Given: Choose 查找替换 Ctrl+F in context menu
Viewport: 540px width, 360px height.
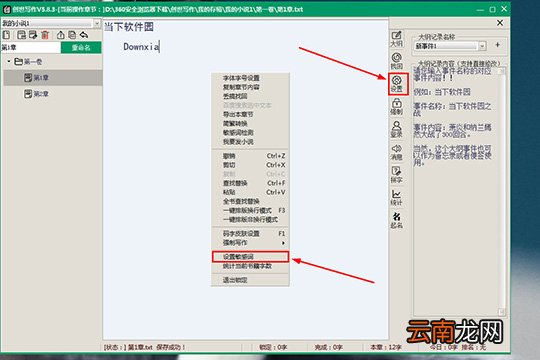Looking at the screenshot, I should 250,183.
